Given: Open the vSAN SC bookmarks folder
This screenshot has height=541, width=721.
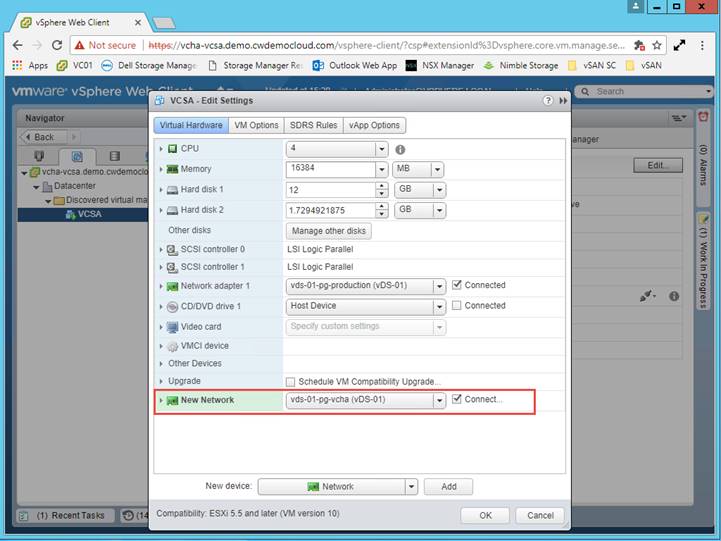Looking at the screenshot, I should (x=591, y=65).
